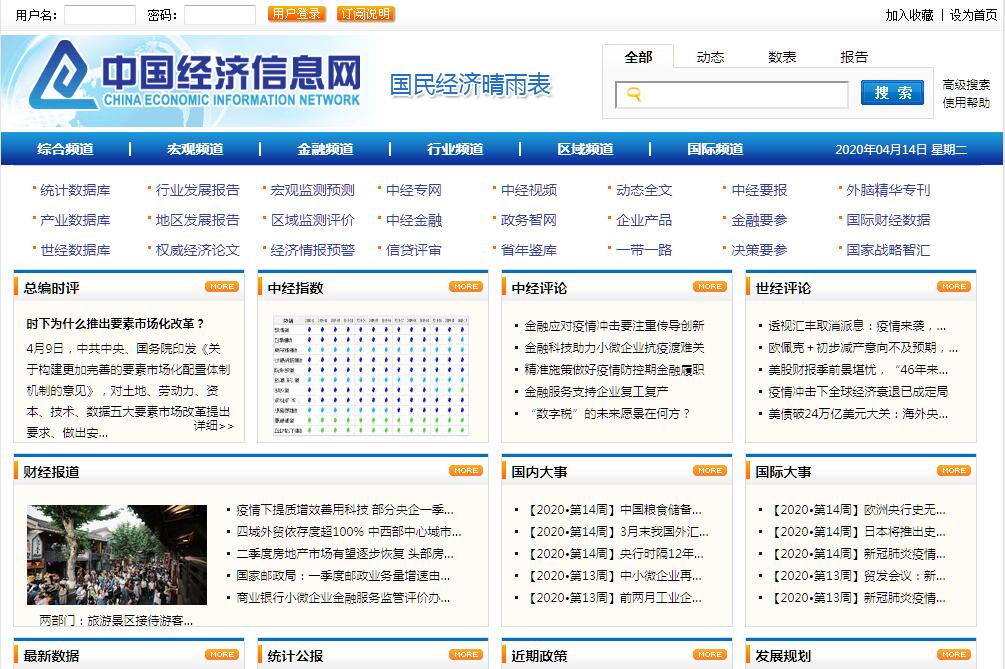The width and height of the screenshot is (1005, 669).
Task: Click the 用户登录 login button
Action: (297, 14)
